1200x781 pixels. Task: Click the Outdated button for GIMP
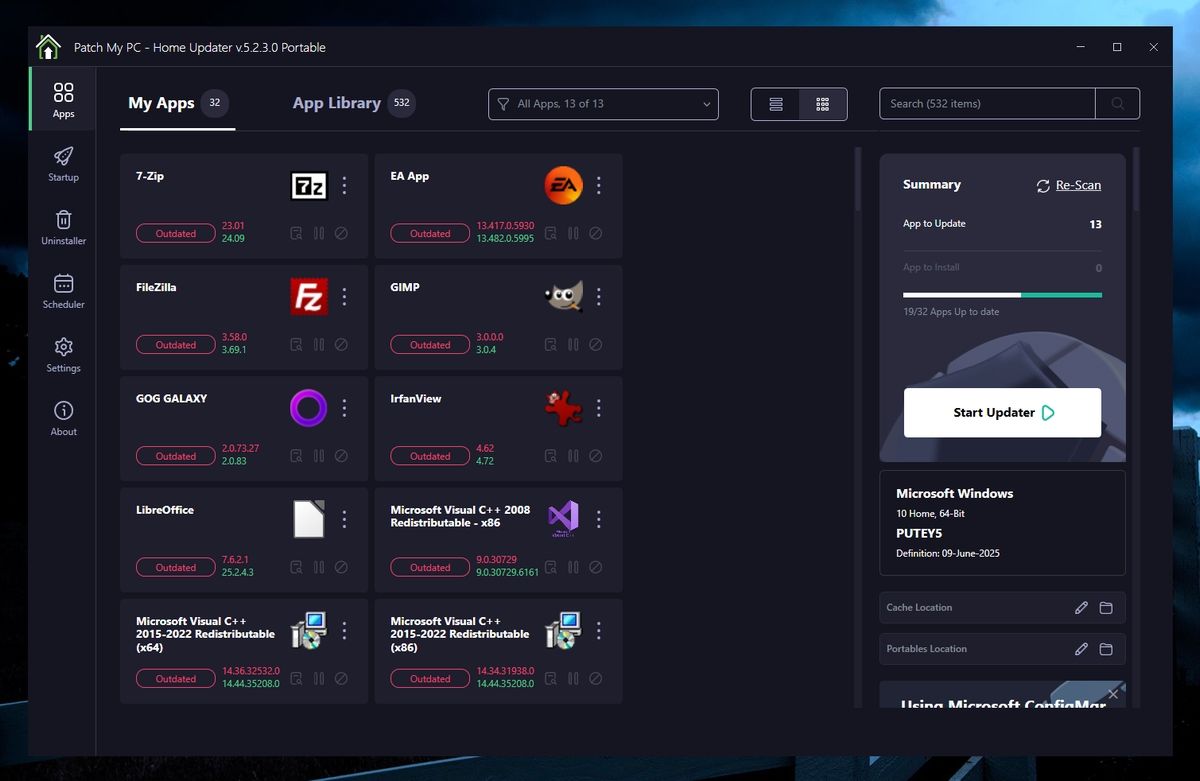(430, 344)
